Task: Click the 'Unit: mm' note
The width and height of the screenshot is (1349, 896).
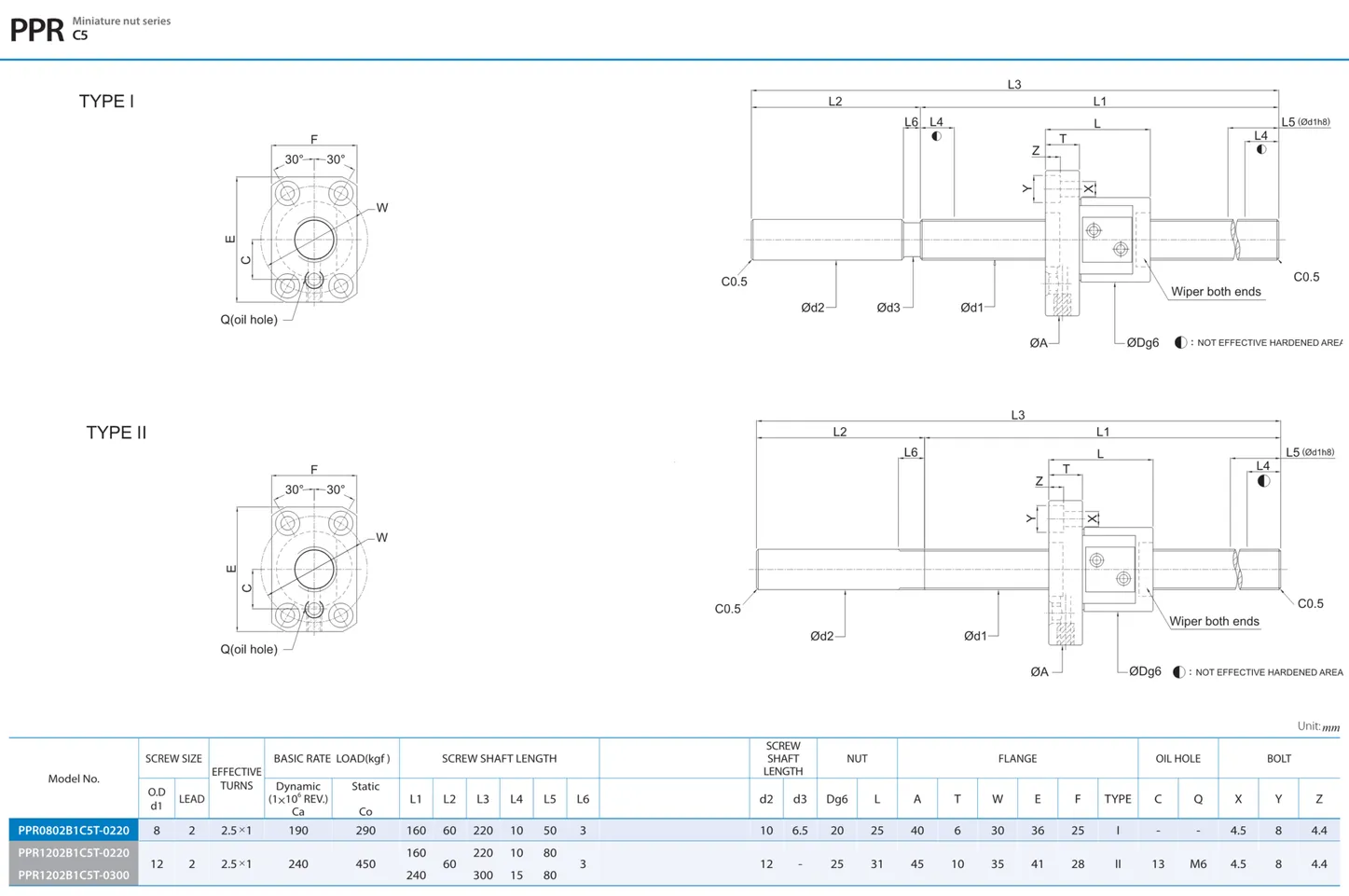Action: coord(1318,726)
